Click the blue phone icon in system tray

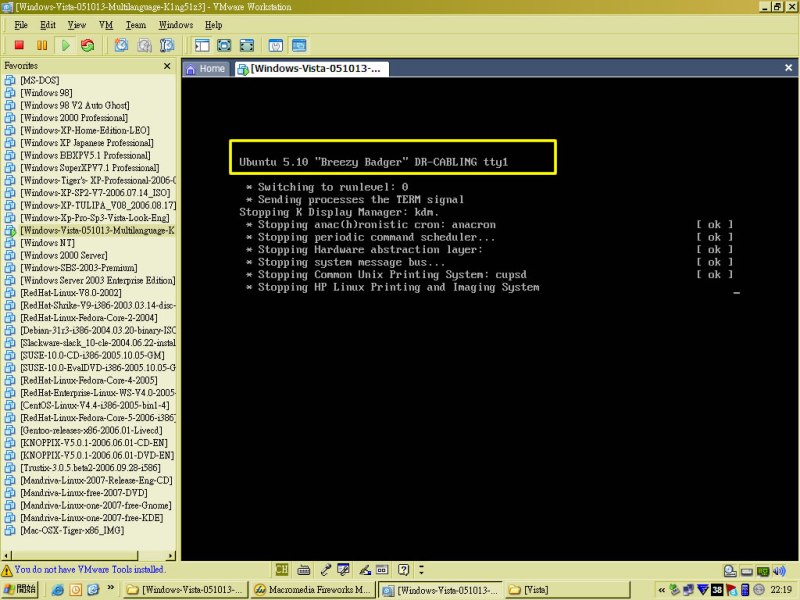coord(744,590)
